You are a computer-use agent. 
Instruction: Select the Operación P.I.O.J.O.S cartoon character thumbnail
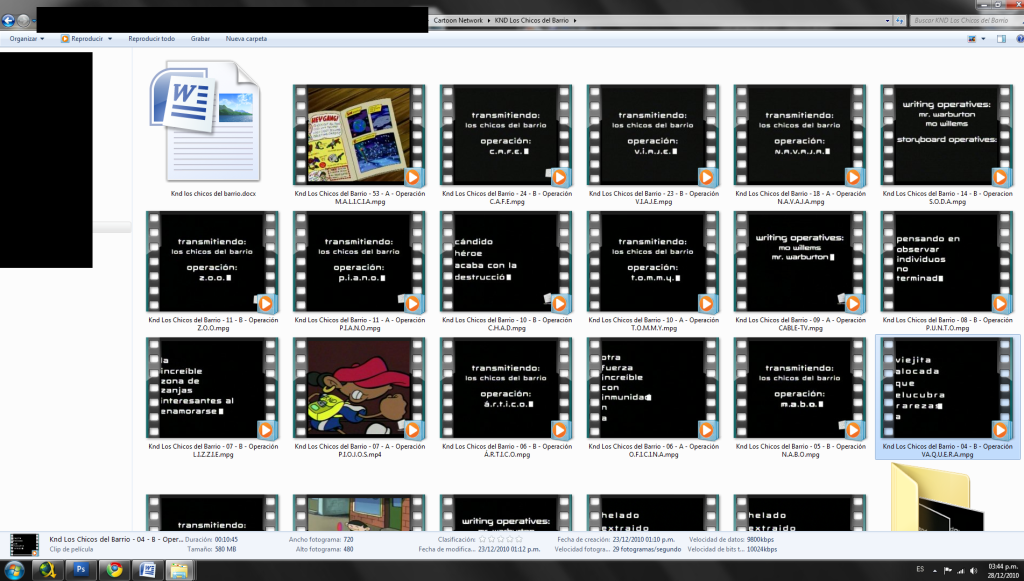(x=359, y=388)
